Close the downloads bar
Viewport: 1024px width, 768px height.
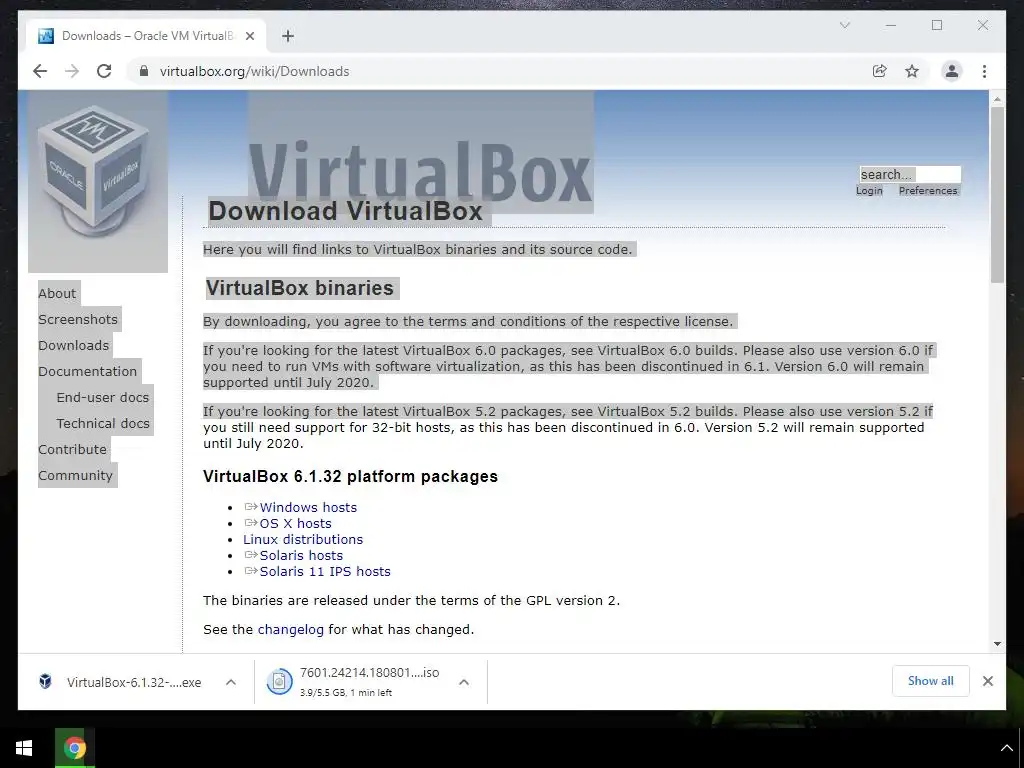[988, 681]
